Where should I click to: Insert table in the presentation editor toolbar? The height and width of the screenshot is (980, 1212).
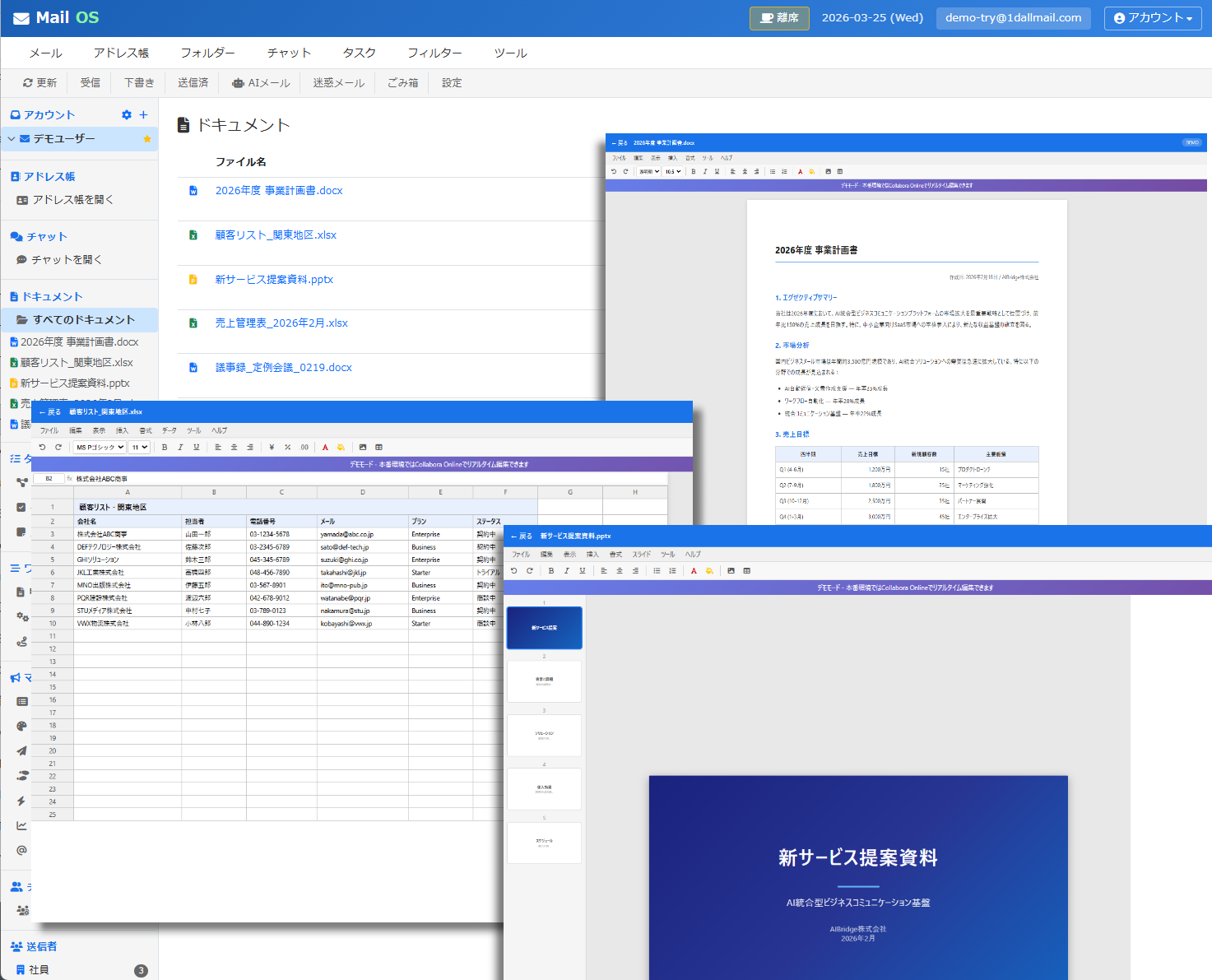746,571
